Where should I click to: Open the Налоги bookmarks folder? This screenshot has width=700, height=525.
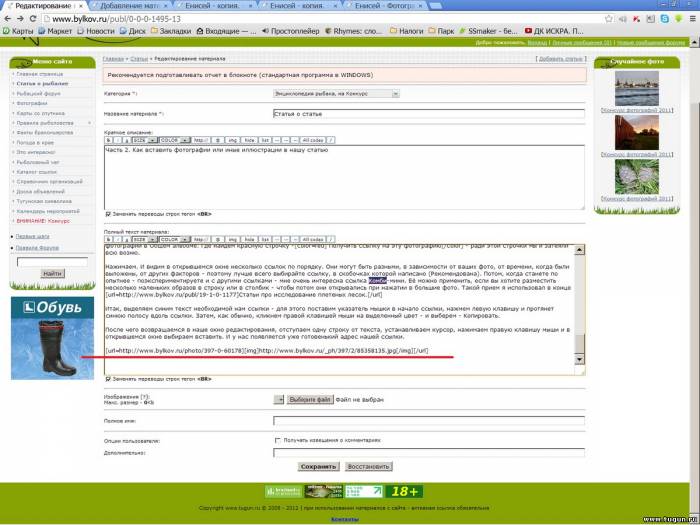(406, 31)
